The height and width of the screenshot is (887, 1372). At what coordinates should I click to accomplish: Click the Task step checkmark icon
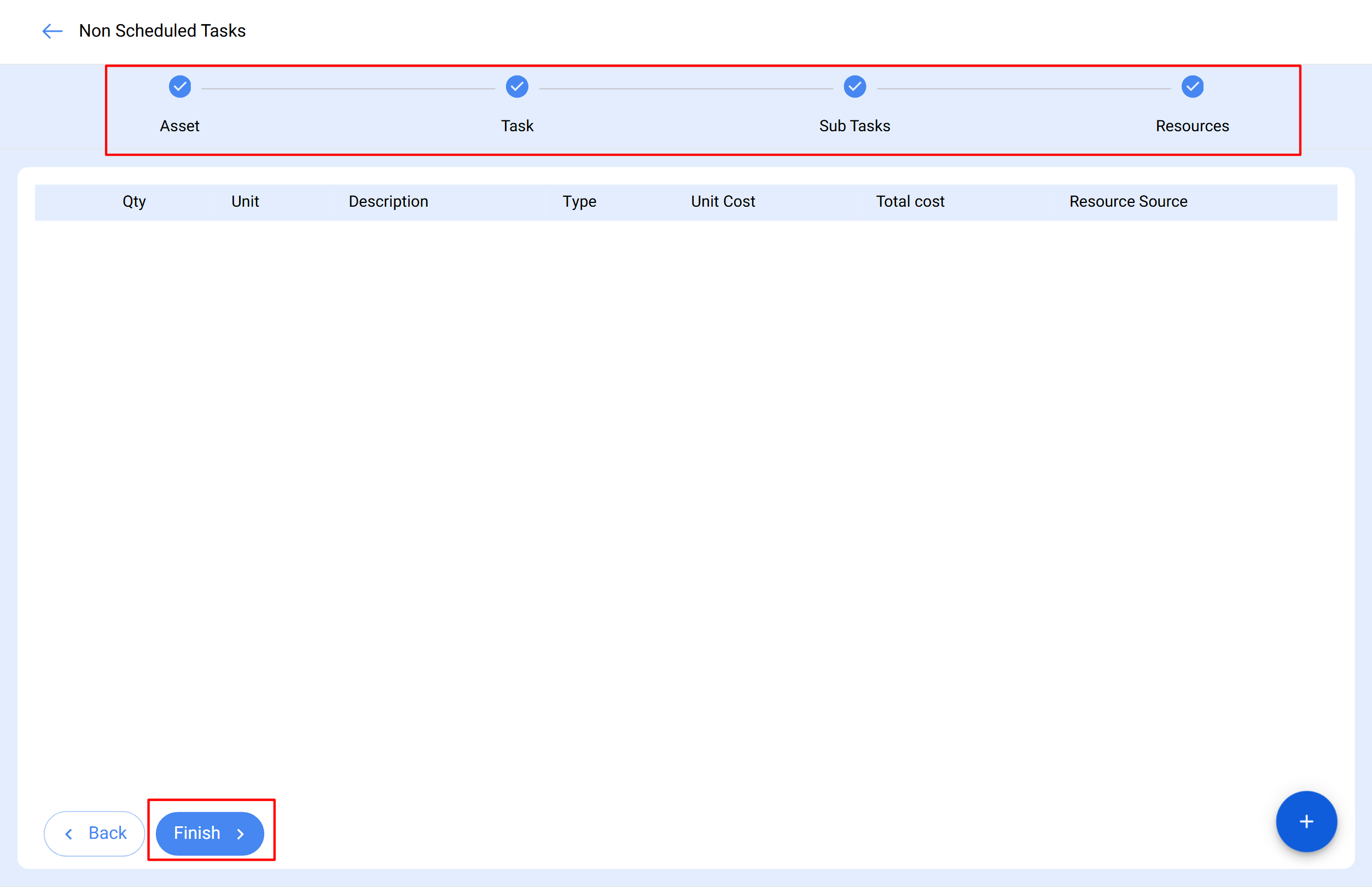[x=517, y=87]
